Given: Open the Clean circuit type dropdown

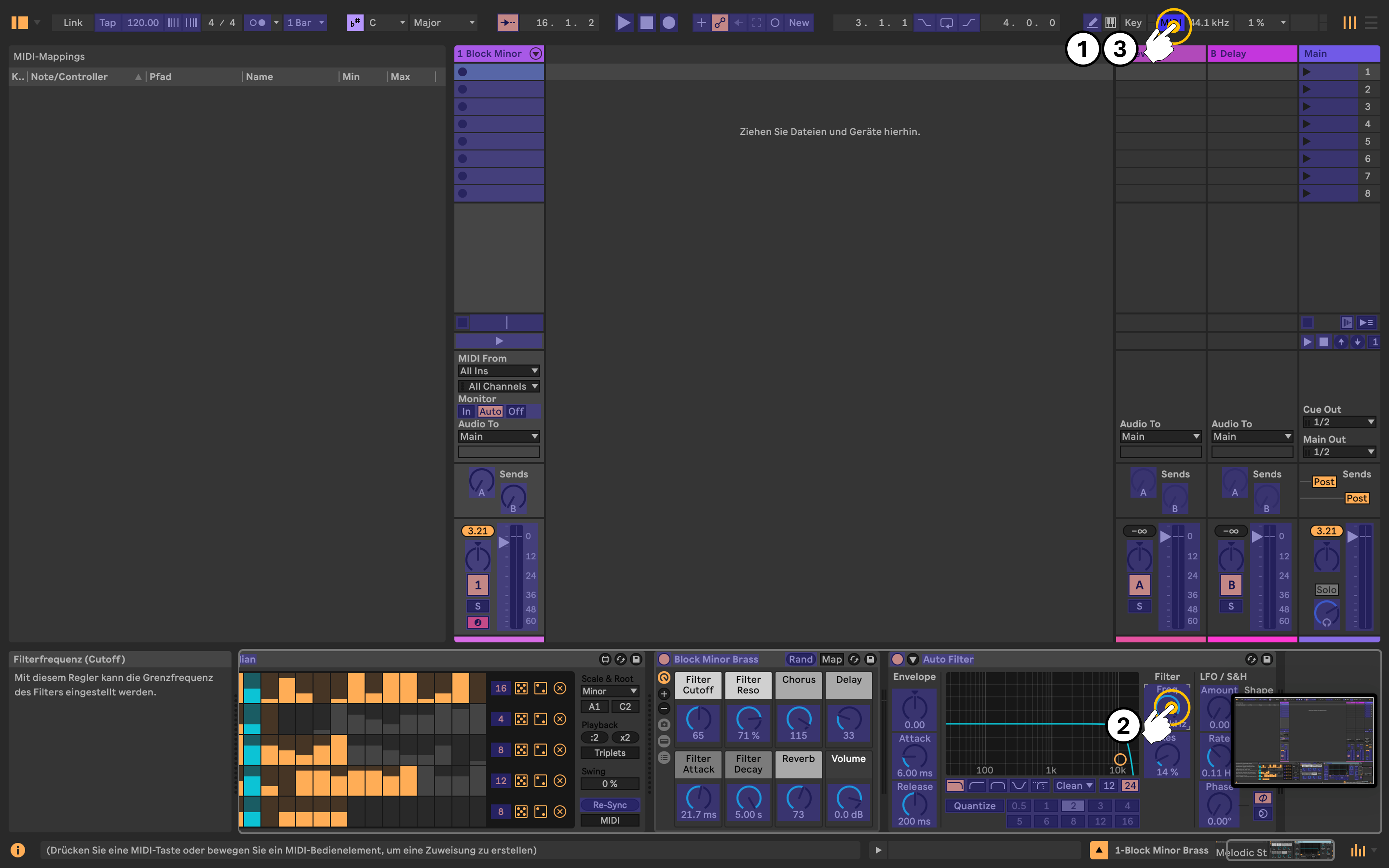Looking at the screenshot, I should (1074, 785).
